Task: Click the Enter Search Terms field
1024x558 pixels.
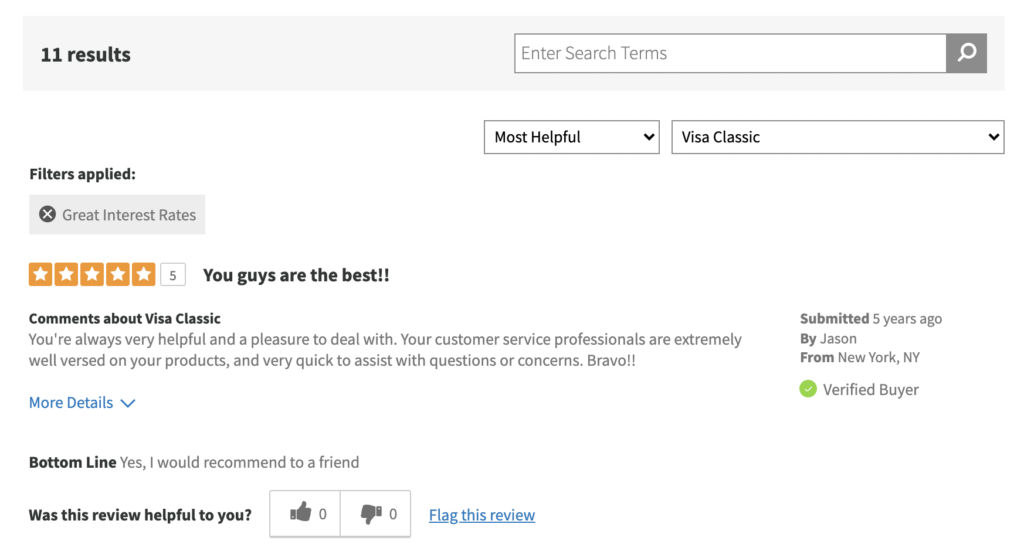Action: pyautogui.click(x=730, y=53)
